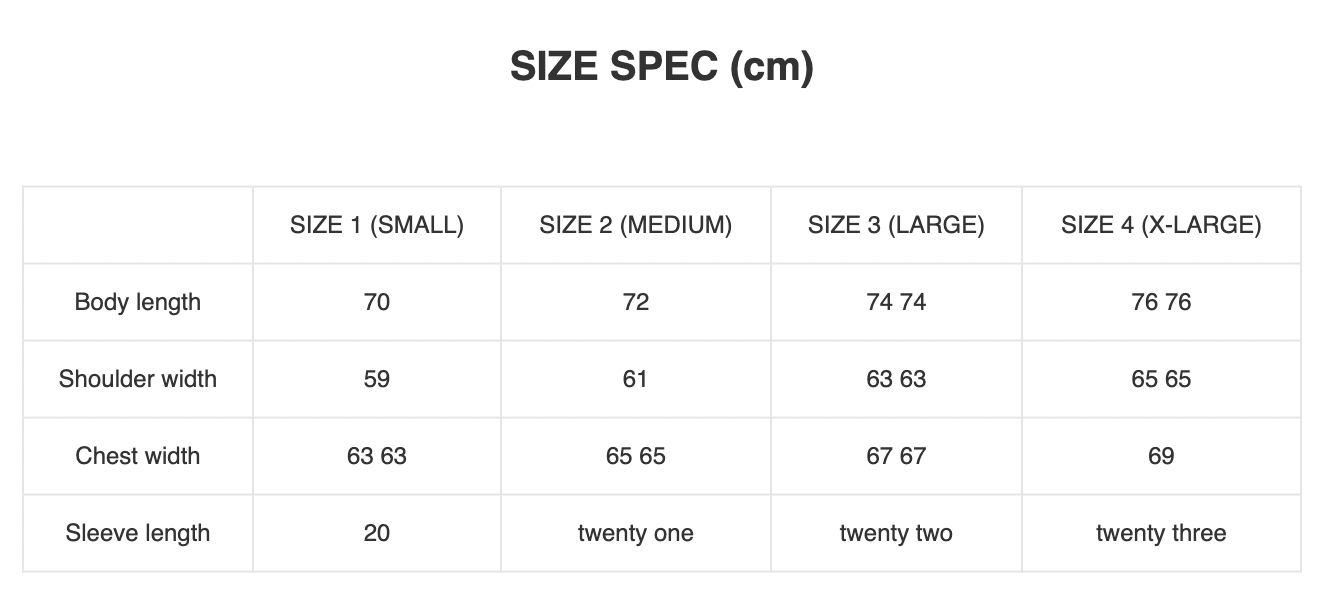Select the X-Large chest width value 69

1161,456
